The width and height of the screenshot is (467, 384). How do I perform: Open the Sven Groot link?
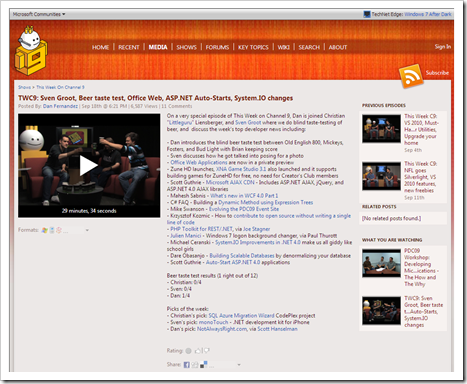248,122
